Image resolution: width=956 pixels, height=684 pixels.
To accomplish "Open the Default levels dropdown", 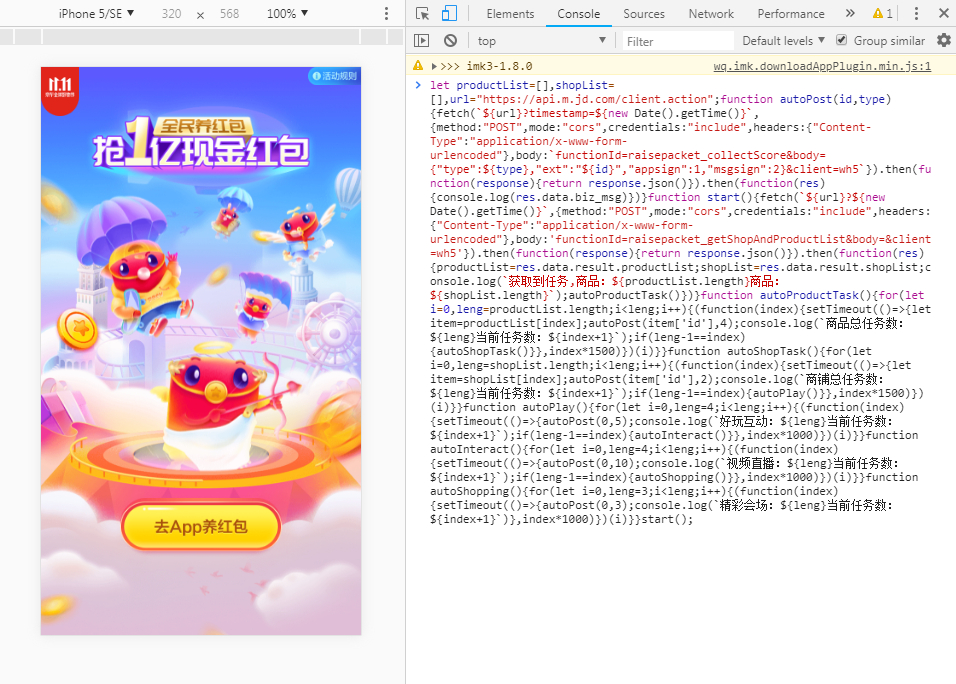I will point(783,41).
